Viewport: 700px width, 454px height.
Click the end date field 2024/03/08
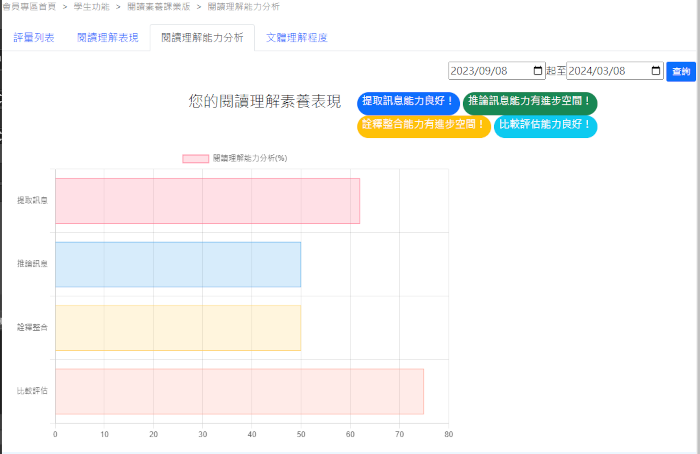(606, 71)
